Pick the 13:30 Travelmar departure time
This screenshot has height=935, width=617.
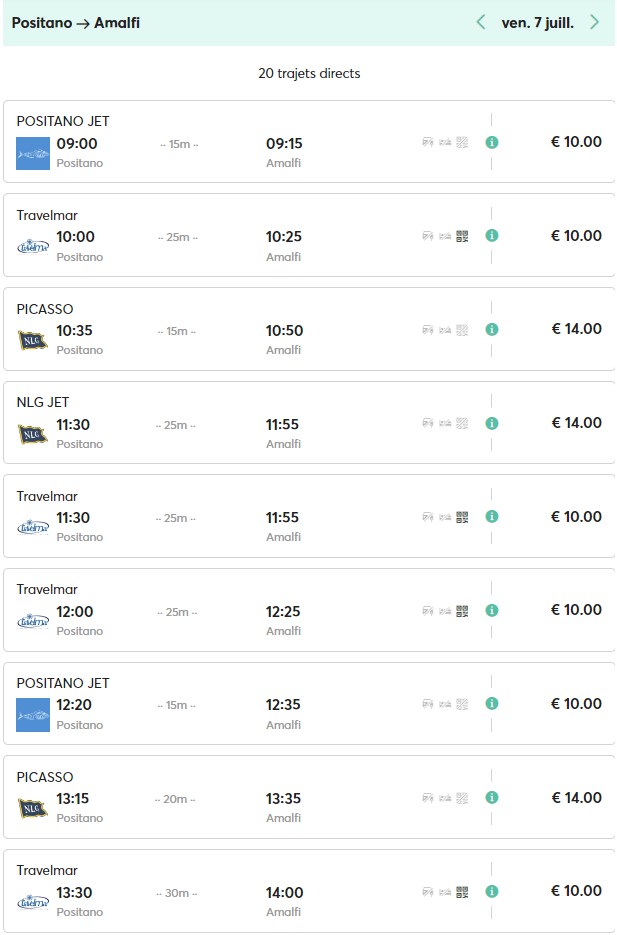click(x=75, y=892)
